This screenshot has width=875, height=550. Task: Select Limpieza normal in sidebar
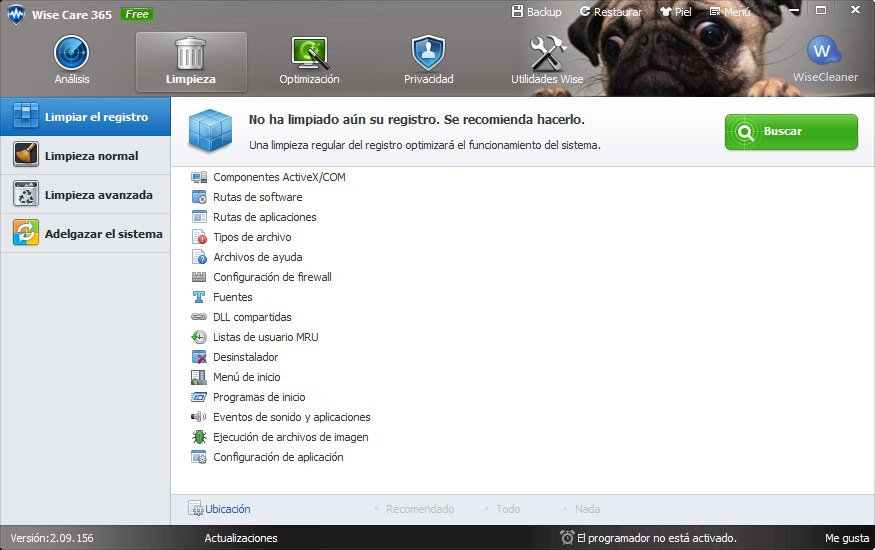pyautogui.click(x=85, y=156)
